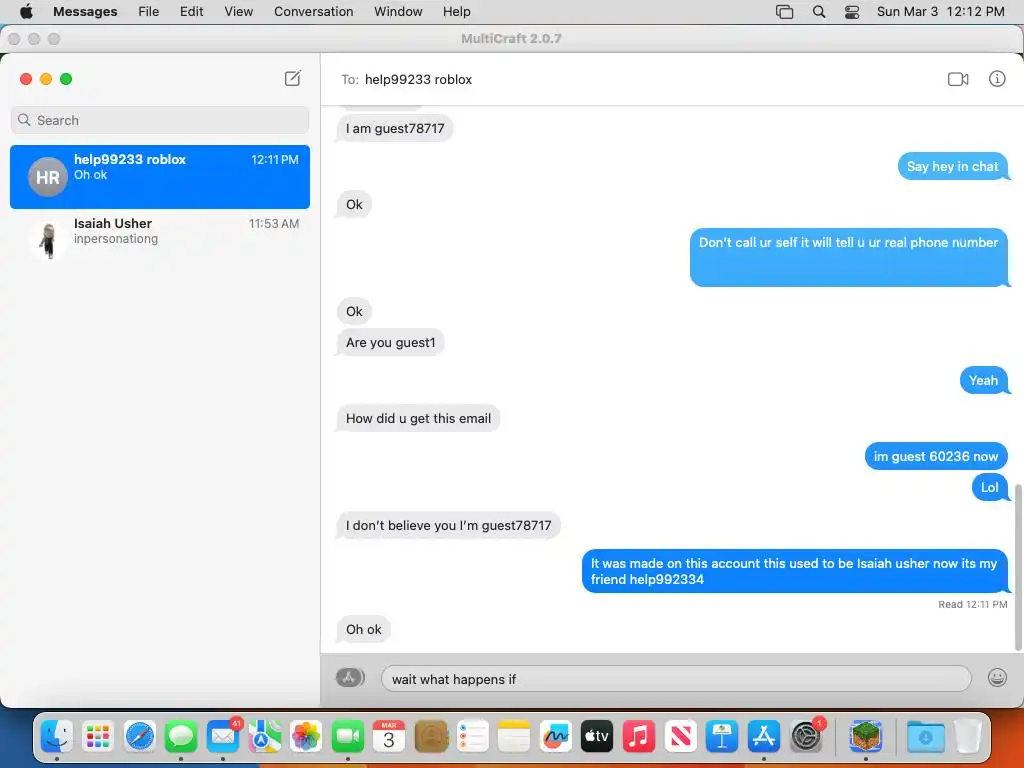The image size is (1024, 768).
Task: Open the Isaiah Usher conversation
Action: click(x=160, y=240)
